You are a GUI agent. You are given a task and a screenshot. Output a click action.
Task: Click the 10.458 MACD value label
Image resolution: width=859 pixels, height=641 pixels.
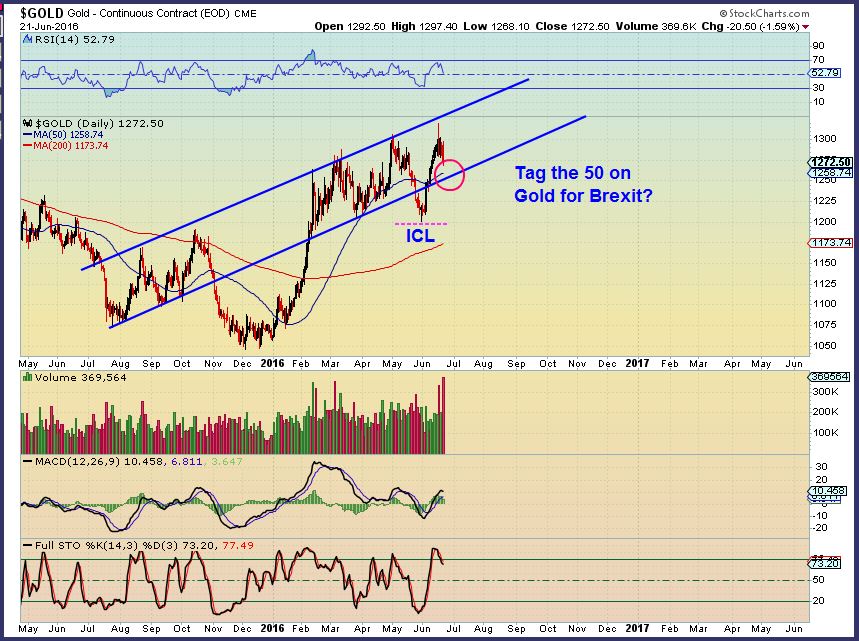click(828, 491)
